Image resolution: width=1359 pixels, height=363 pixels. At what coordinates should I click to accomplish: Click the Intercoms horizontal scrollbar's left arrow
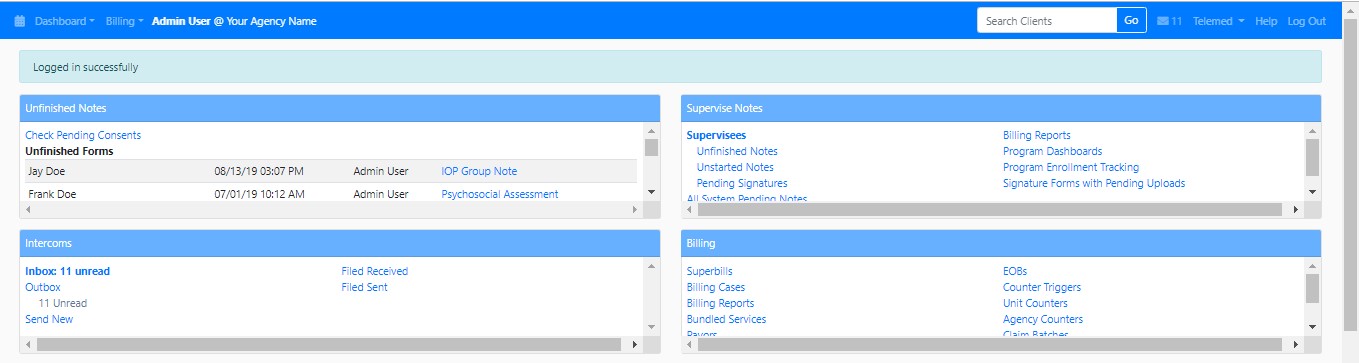[x=27, y=344]
